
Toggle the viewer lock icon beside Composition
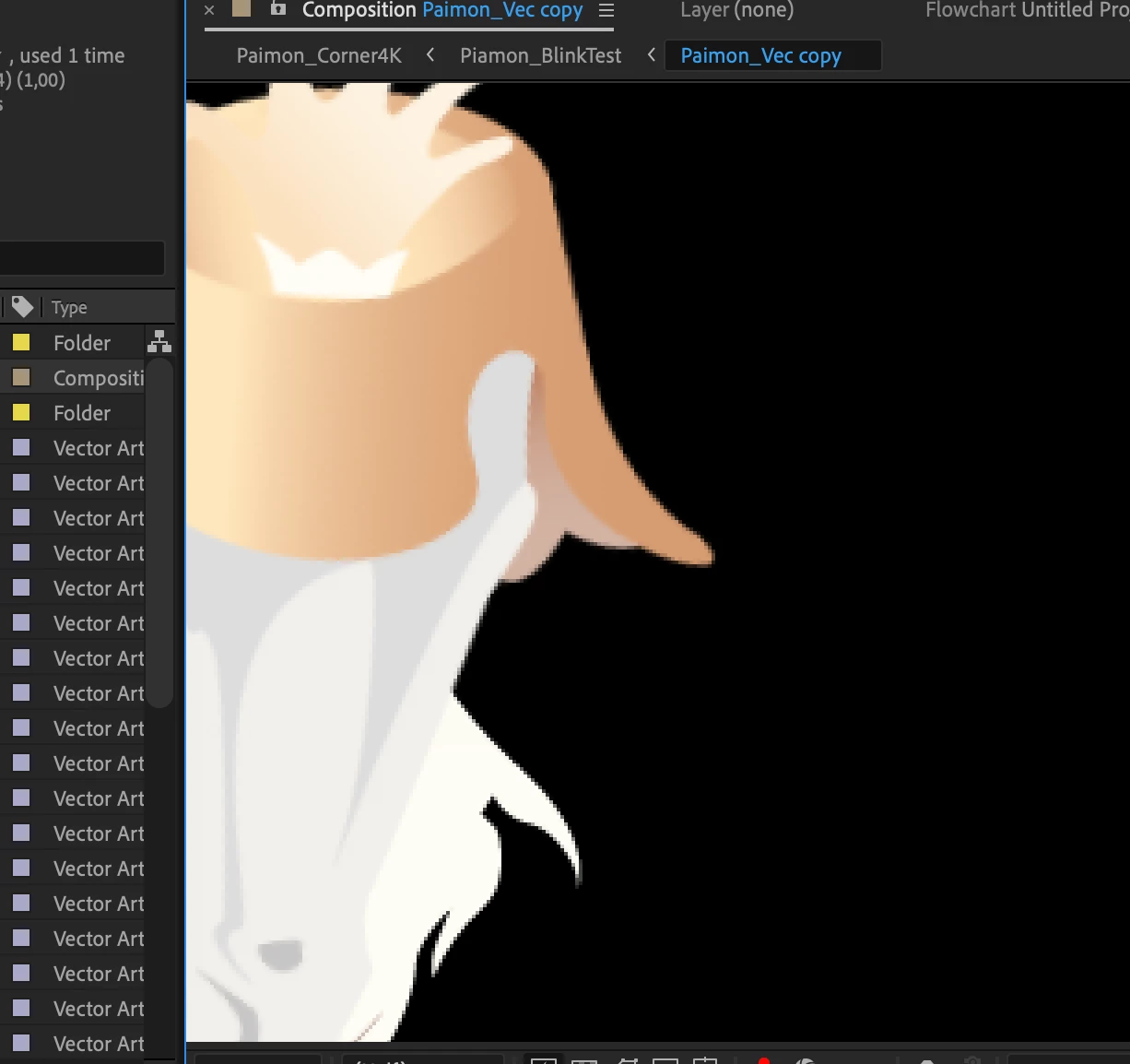tap(277, 9)
